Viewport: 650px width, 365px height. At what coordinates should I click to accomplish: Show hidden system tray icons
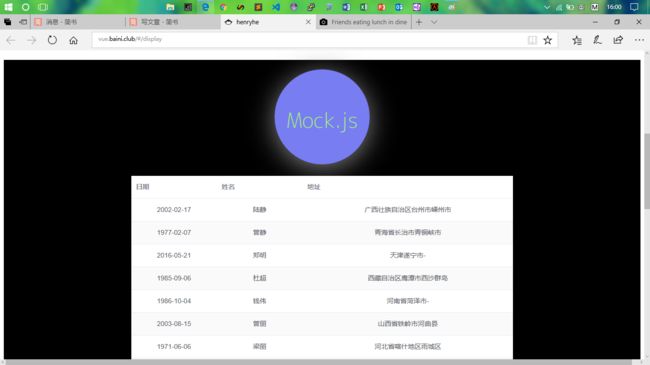pos(547,7)
